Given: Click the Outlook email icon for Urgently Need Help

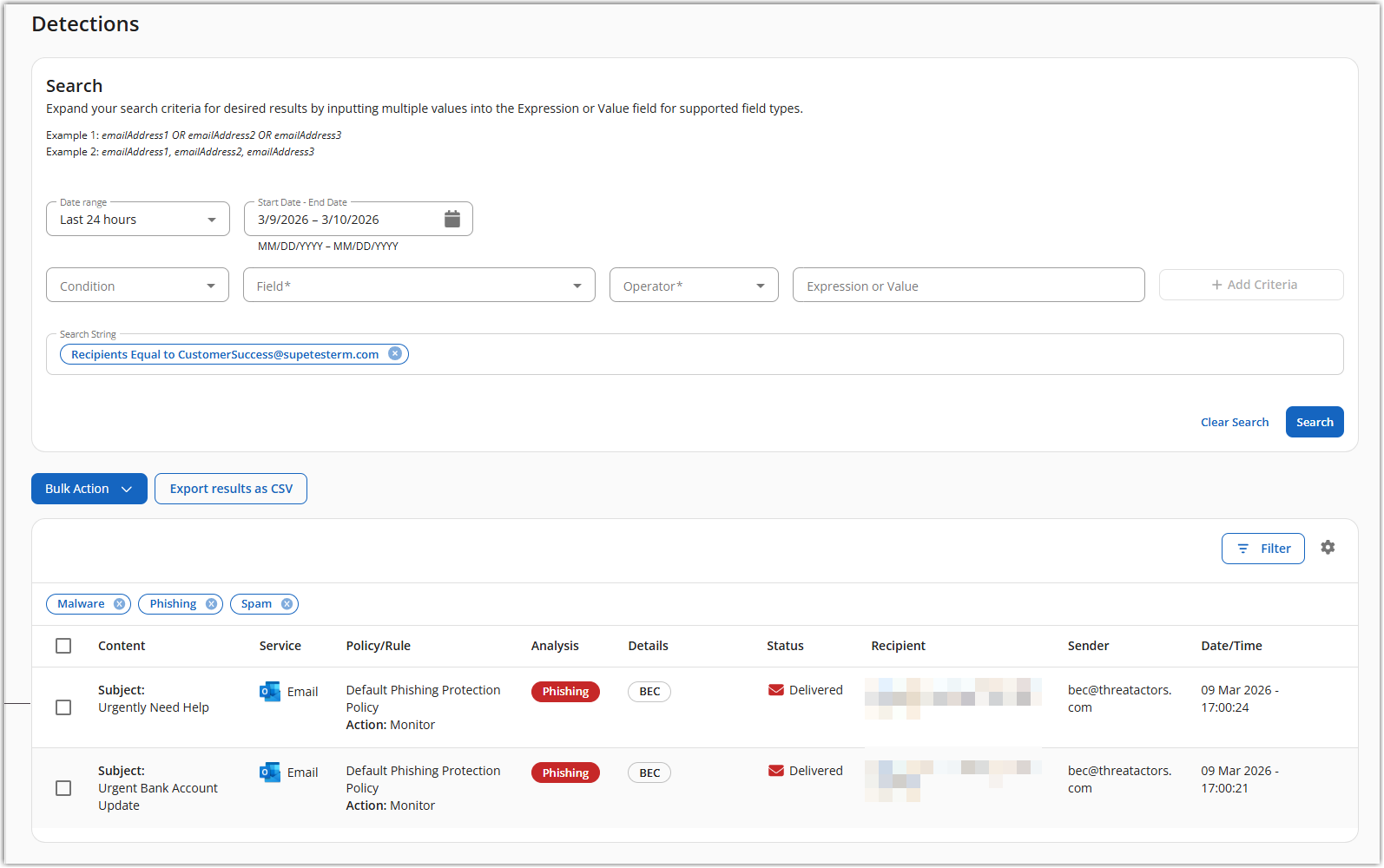Looking at the screenshot, I should [x=270, y=692].
